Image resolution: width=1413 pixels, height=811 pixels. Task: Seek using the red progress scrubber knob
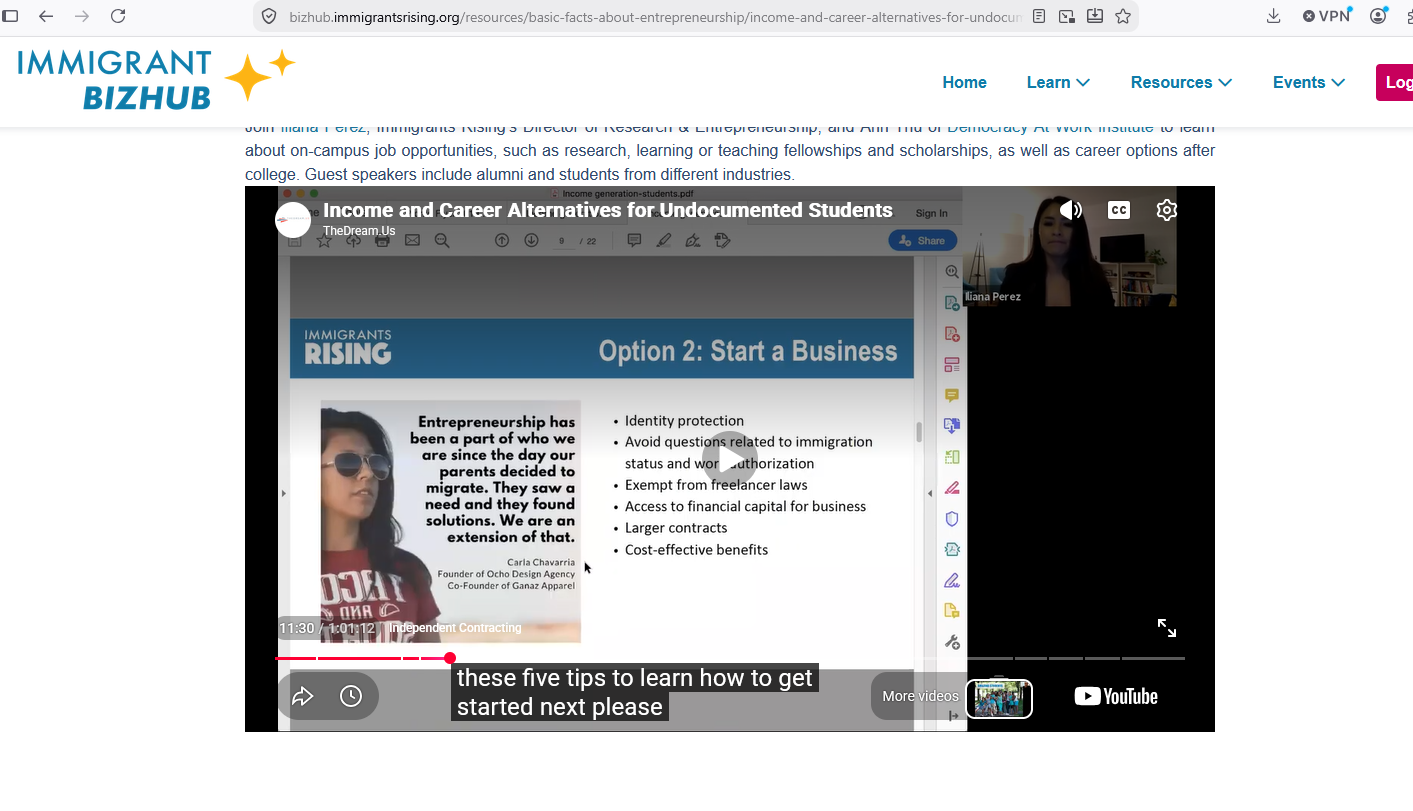tap(450, 658)
